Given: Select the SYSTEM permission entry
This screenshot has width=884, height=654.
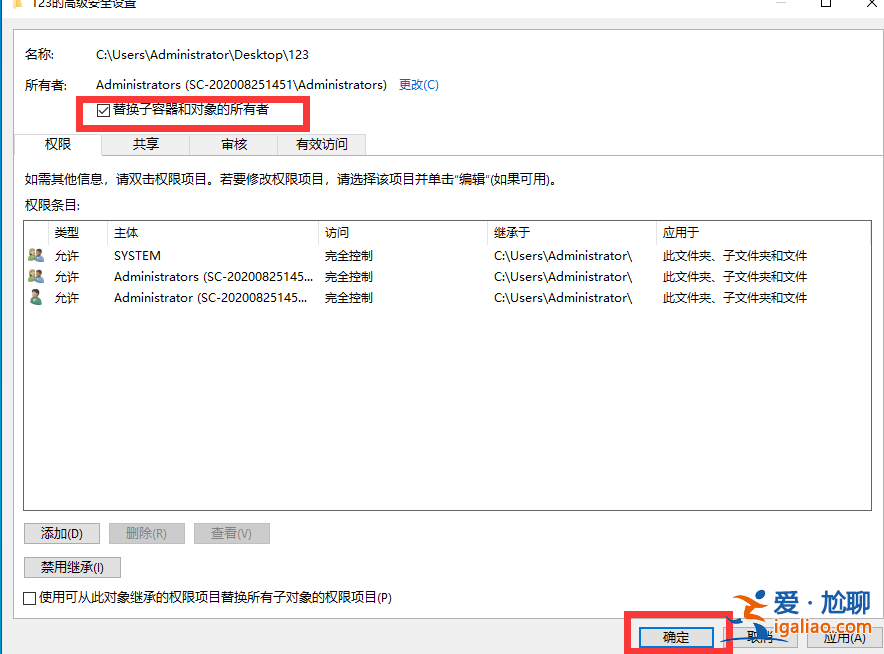Looking at the screenshot, I should pyautogui.click(x=200, y=255).
